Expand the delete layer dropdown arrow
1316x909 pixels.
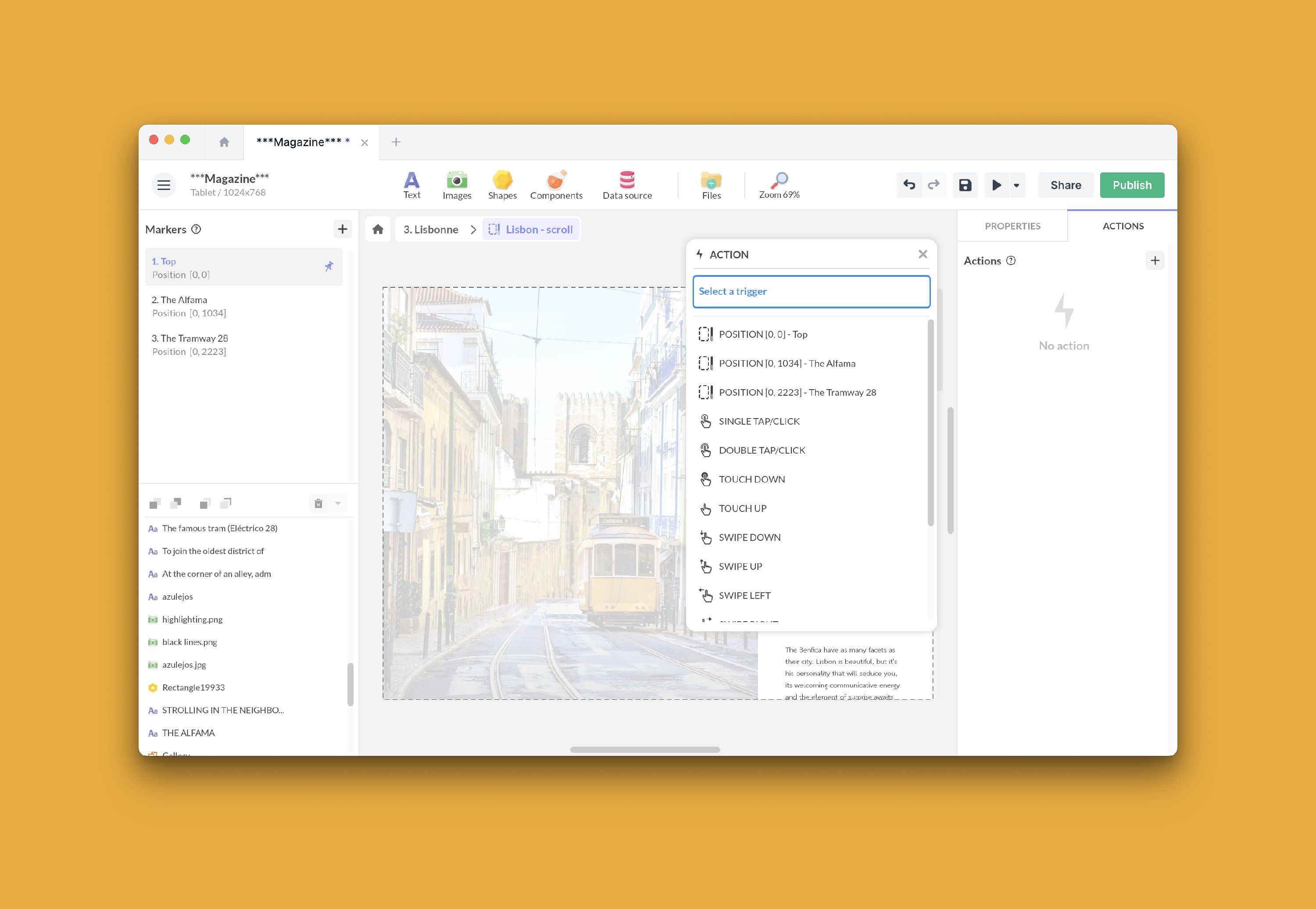pos(338,503)
